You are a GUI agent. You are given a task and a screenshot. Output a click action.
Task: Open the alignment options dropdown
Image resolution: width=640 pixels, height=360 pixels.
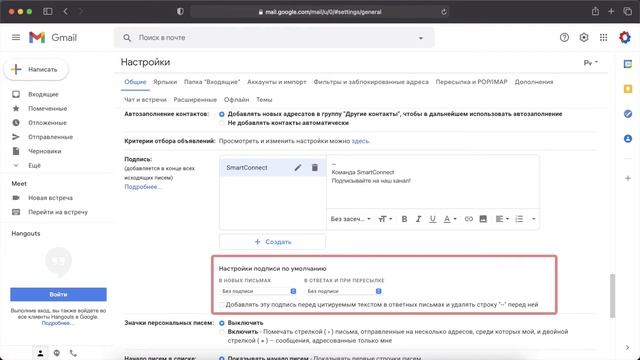[x=502, y=219]
